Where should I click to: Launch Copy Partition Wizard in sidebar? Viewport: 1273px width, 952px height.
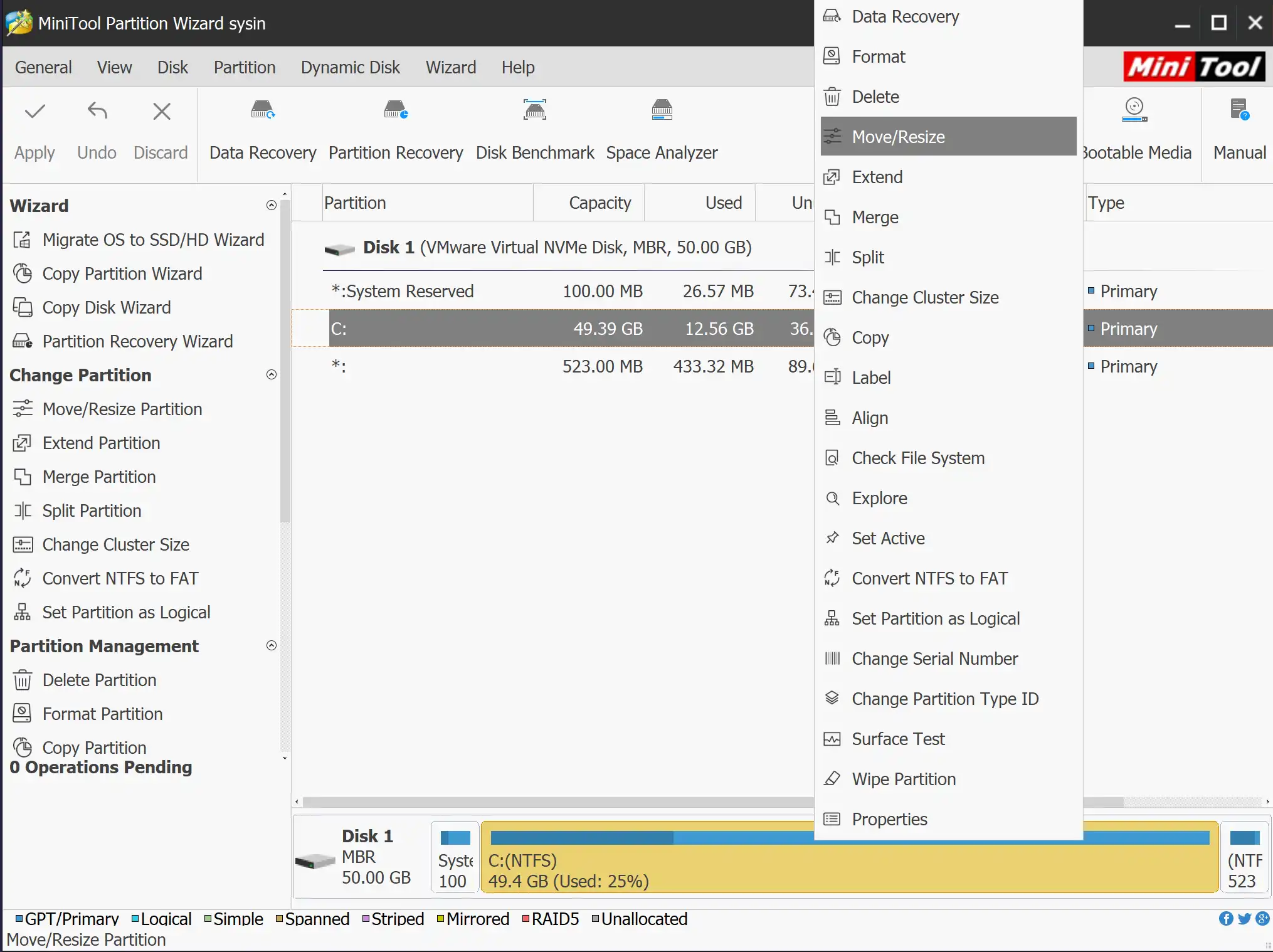pos(107,273)
